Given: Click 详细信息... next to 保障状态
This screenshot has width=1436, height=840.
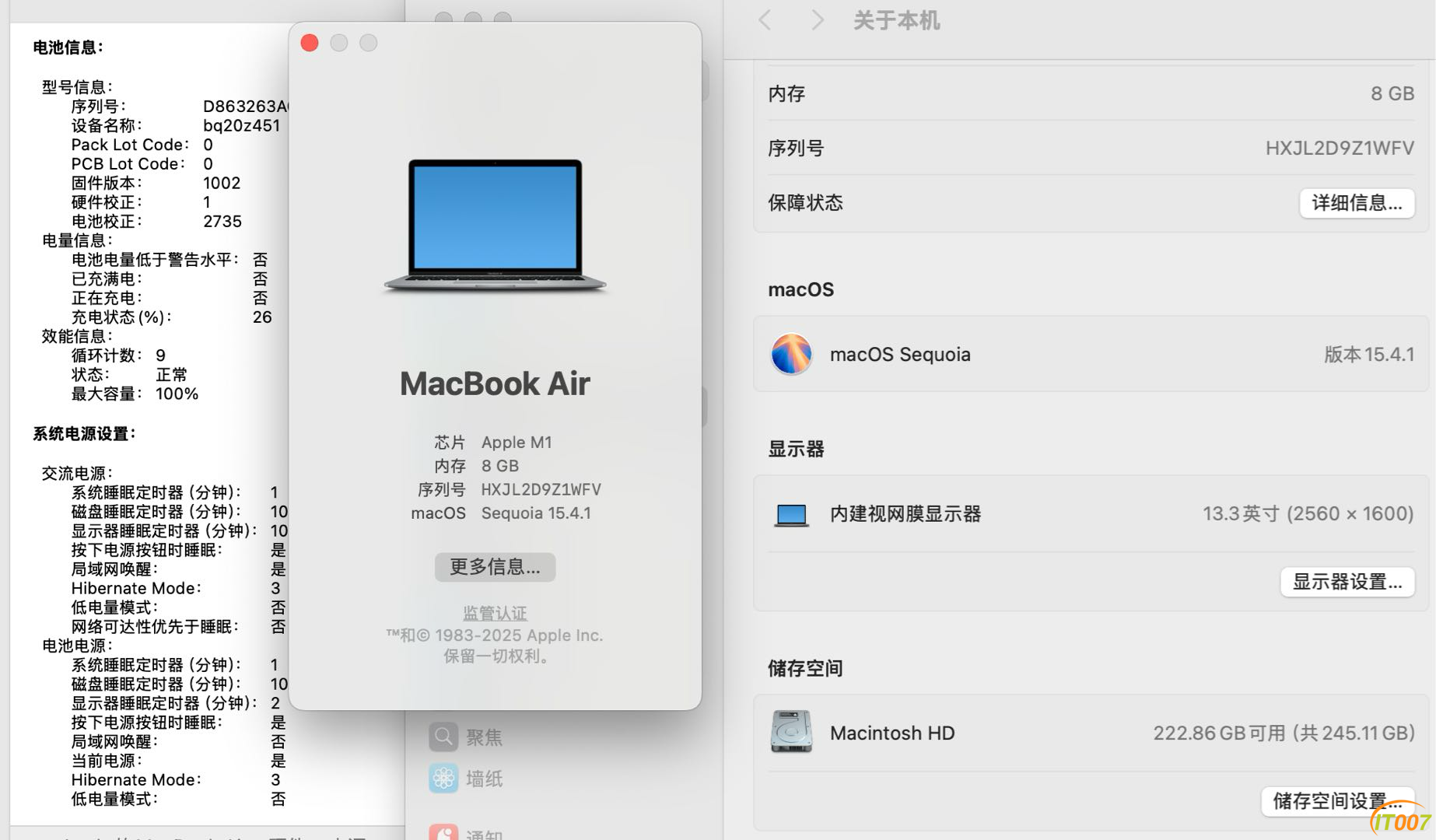Looking at the screenshot, I should pyautogui.click(x=1357, y=203).
